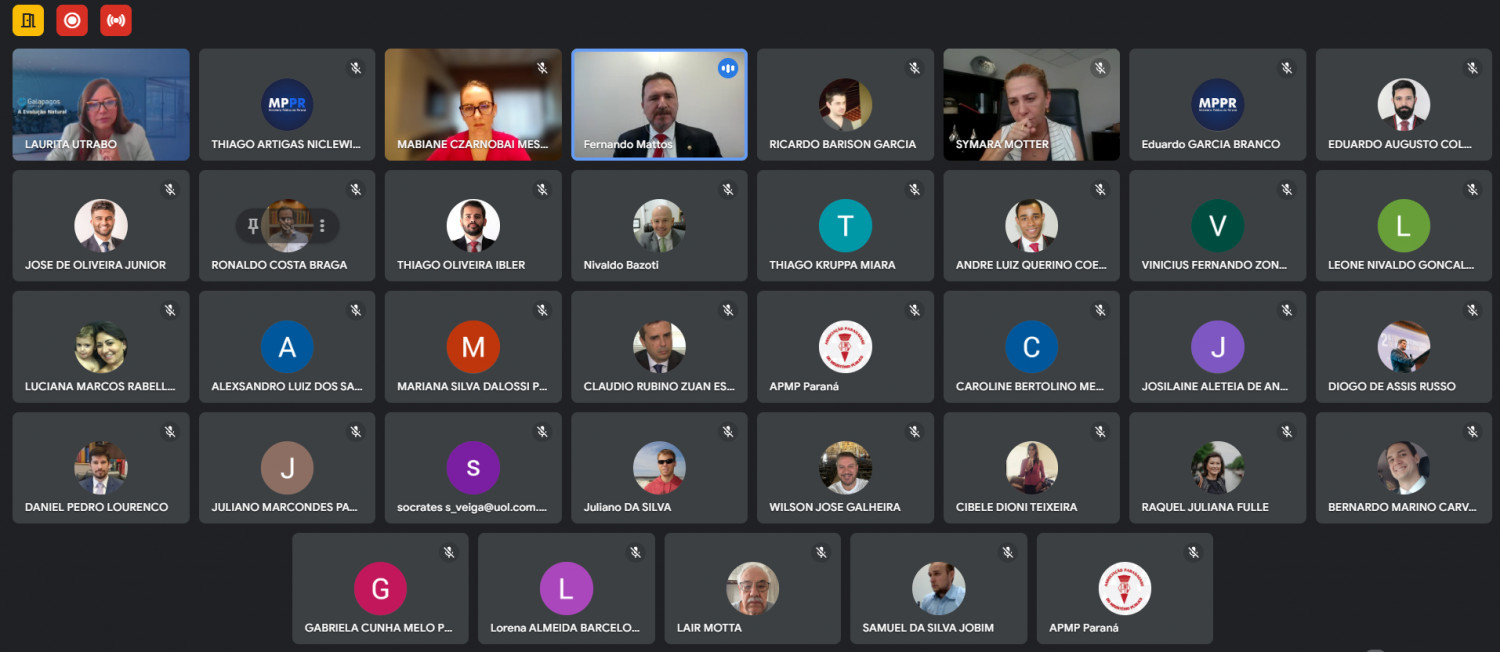This screenshot has height=652, width=1500.
Task: Click the red live broadcast icon
Action: pos(116,20)
